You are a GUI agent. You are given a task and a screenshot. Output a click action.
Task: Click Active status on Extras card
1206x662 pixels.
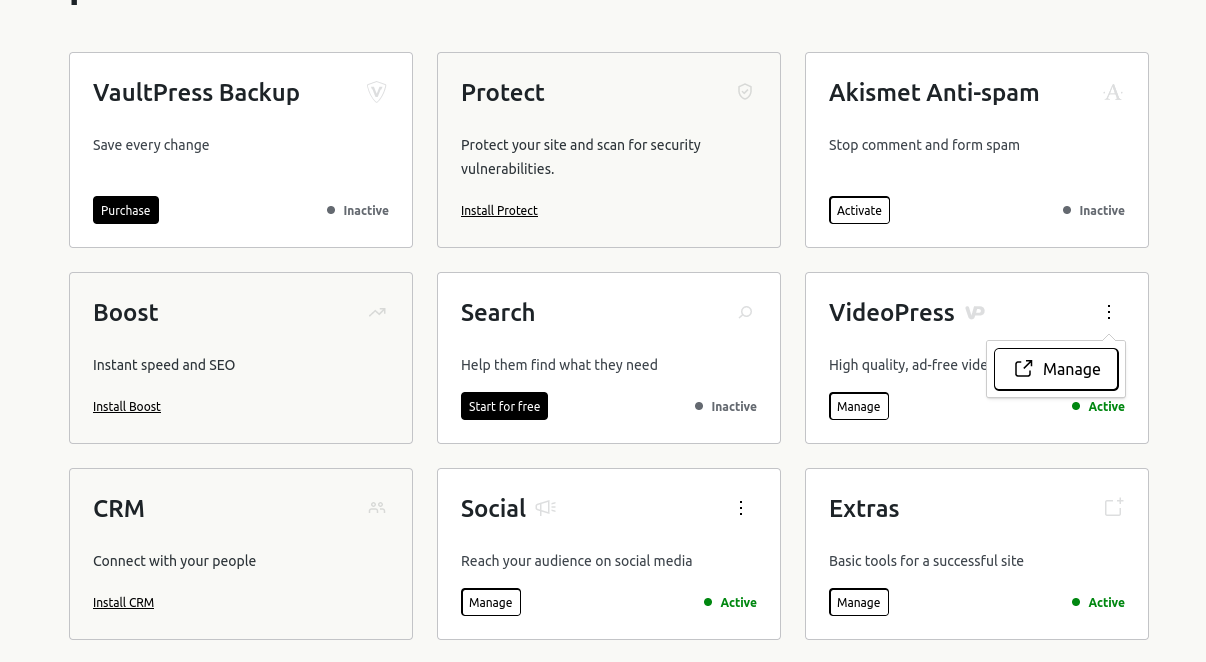[x=1098, y=602]
